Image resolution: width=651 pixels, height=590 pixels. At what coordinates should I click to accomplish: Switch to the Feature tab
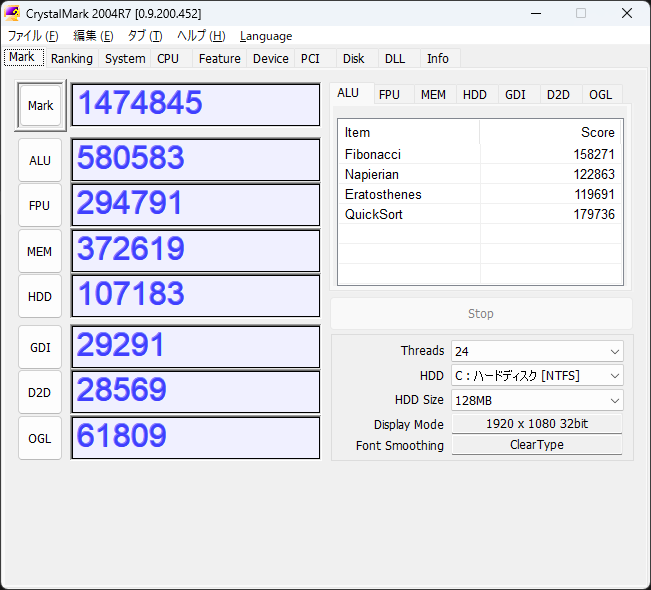click(220, 59)
